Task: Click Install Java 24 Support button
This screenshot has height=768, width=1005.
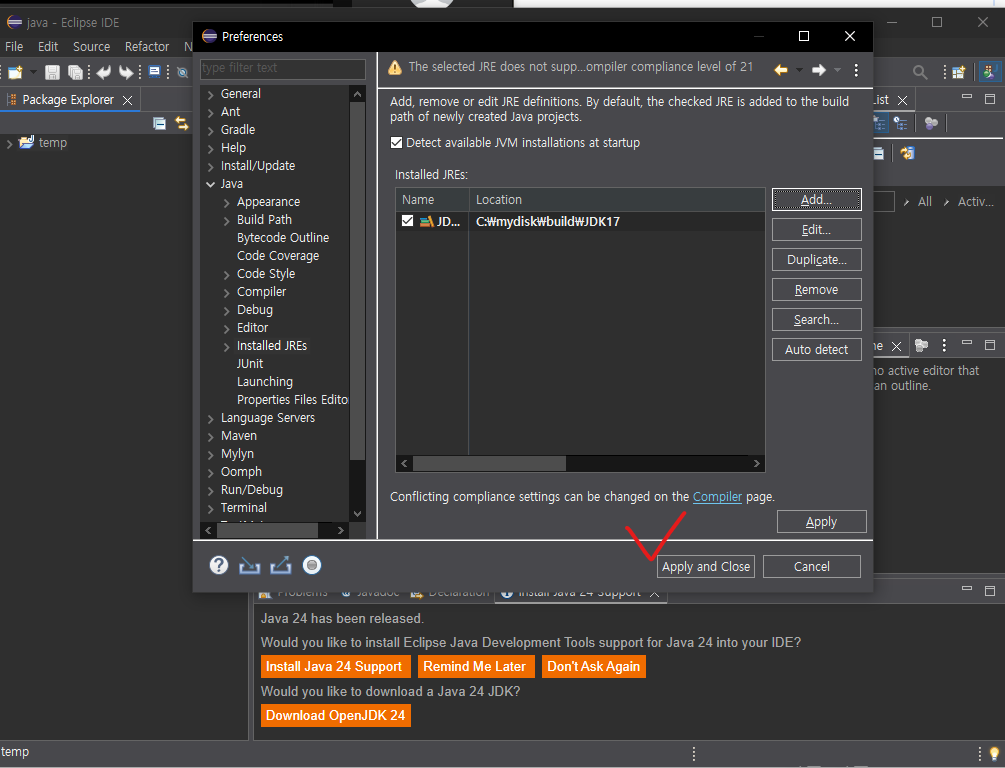Action: click(334, 667)
